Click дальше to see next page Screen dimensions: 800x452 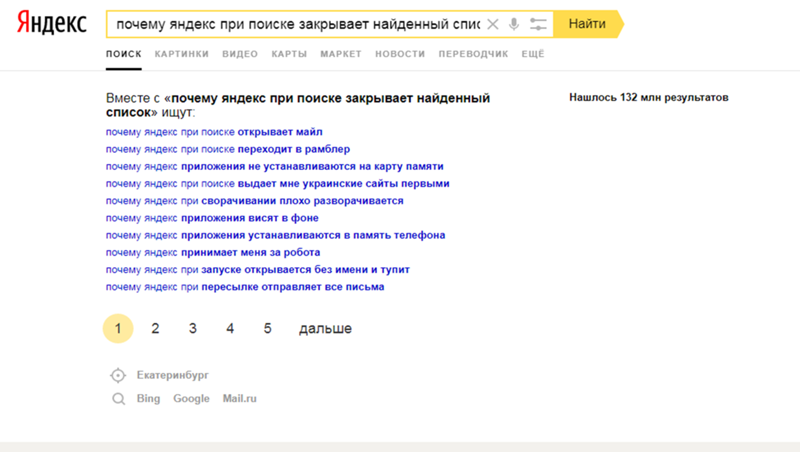pyautogui.click(x=326, y=329)
